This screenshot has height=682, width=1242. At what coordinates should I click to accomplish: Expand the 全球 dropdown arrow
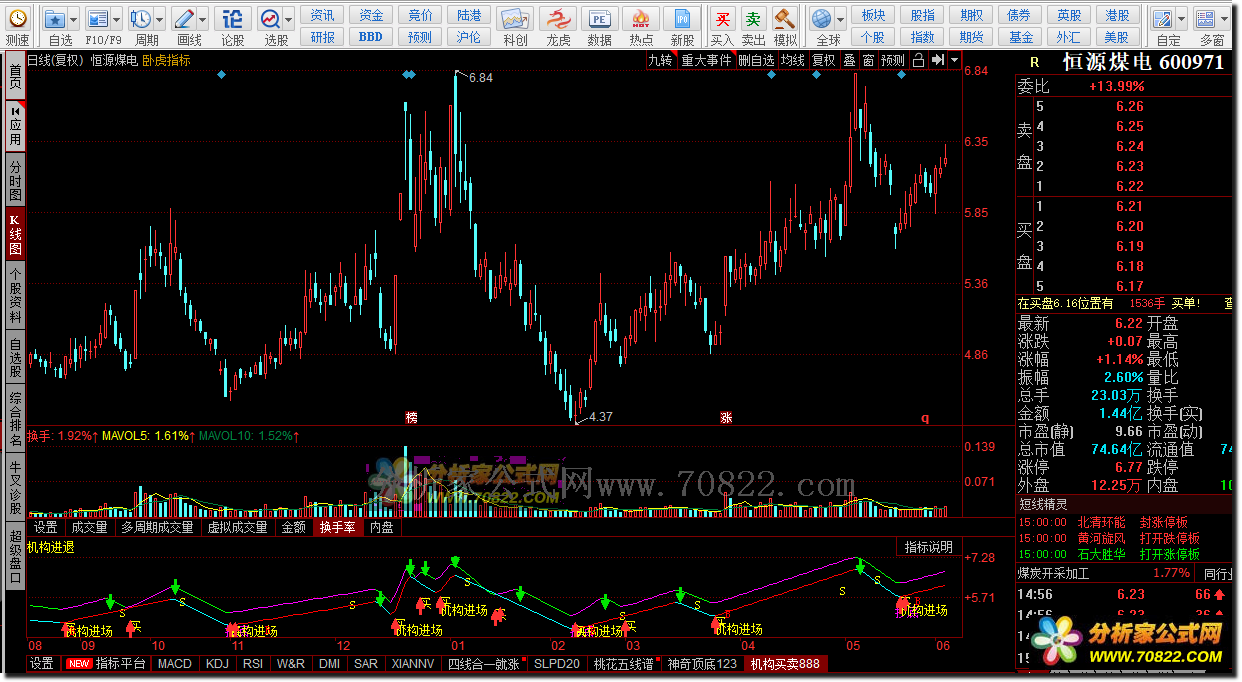840,19
